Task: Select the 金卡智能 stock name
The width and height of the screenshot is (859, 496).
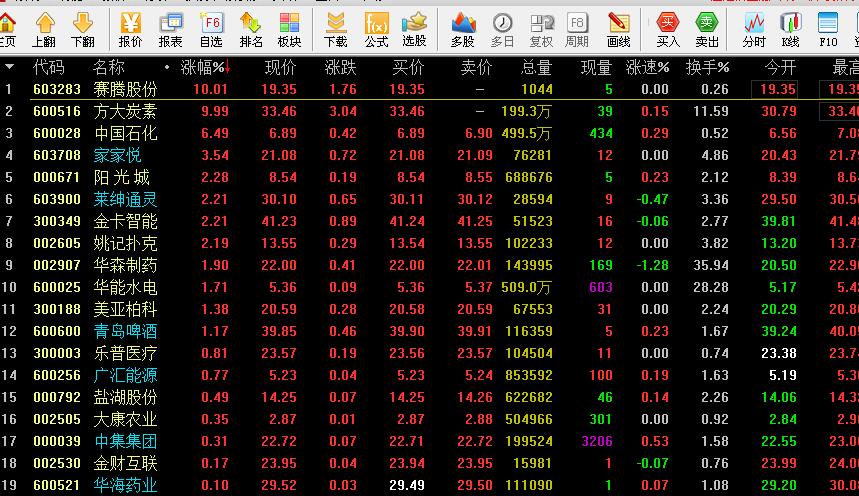Action: 125,221
